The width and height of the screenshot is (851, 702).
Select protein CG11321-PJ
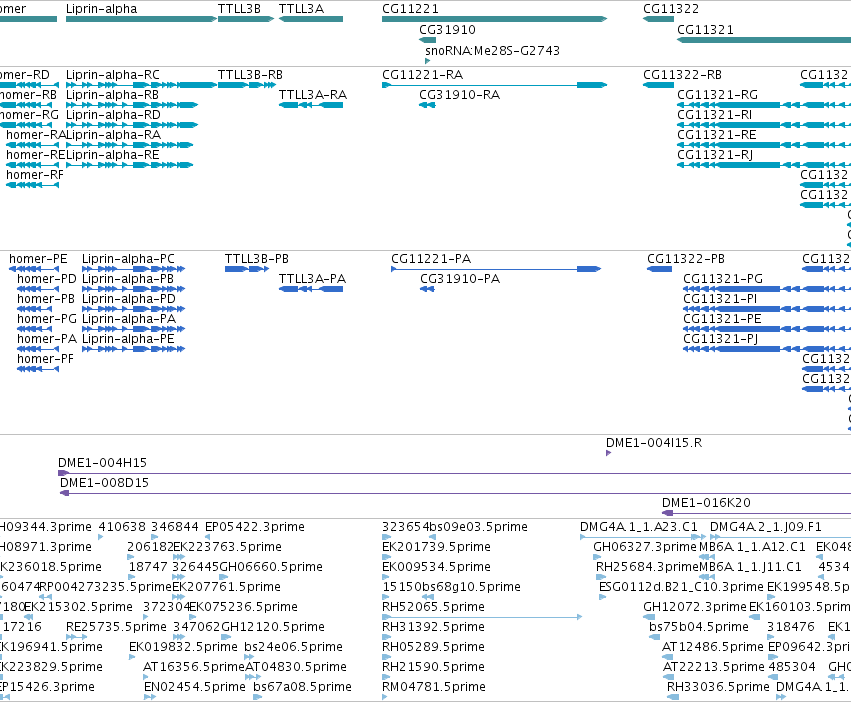pyautogui.click(x=767, y=349)
